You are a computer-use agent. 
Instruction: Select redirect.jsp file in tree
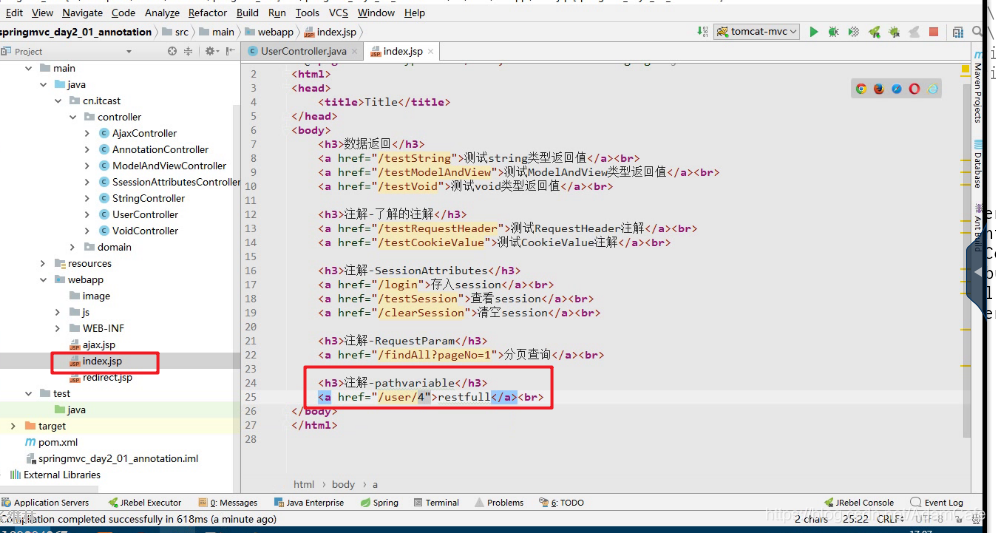(x=101, y=377)
